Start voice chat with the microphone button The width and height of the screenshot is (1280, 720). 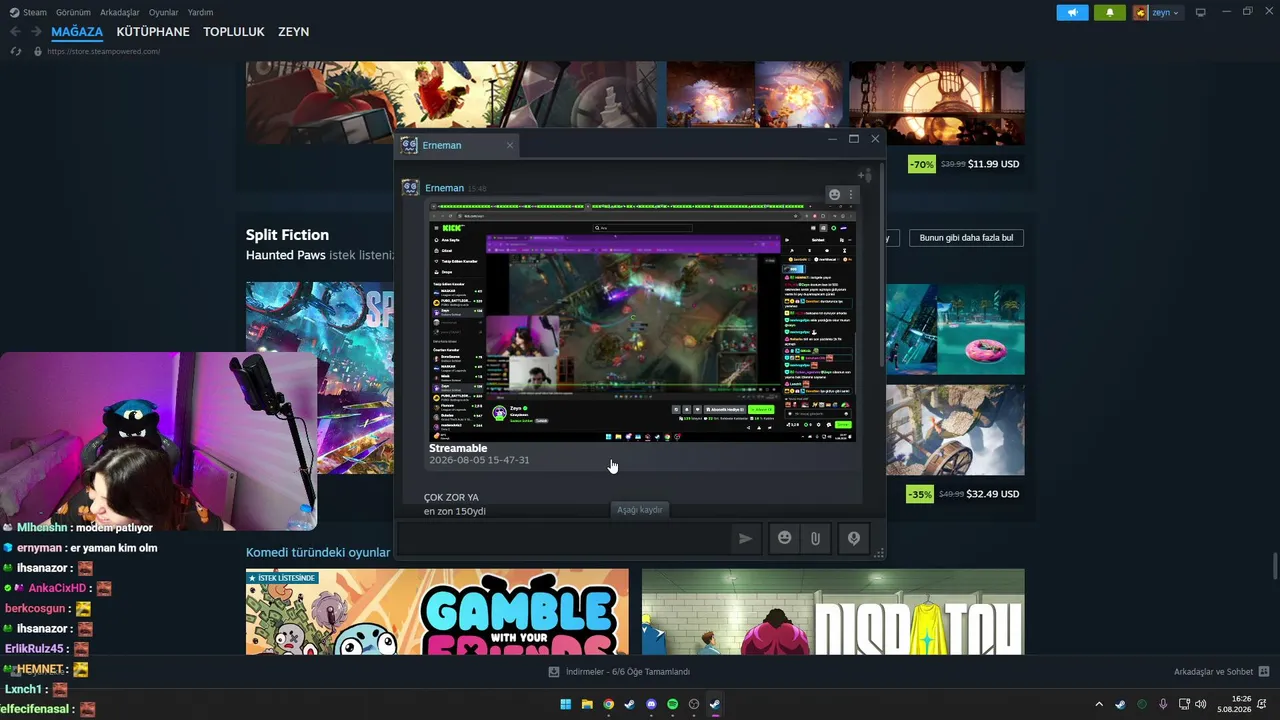coord(854,538)
